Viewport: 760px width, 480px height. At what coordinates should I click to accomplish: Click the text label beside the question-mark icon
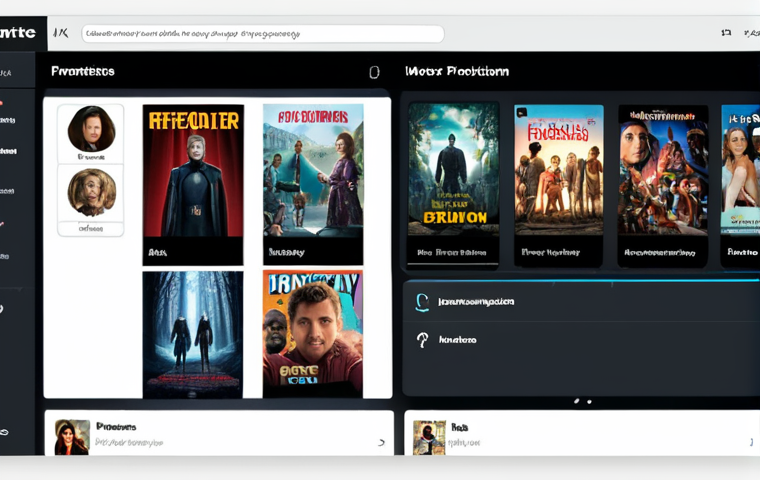click(458, 340)
